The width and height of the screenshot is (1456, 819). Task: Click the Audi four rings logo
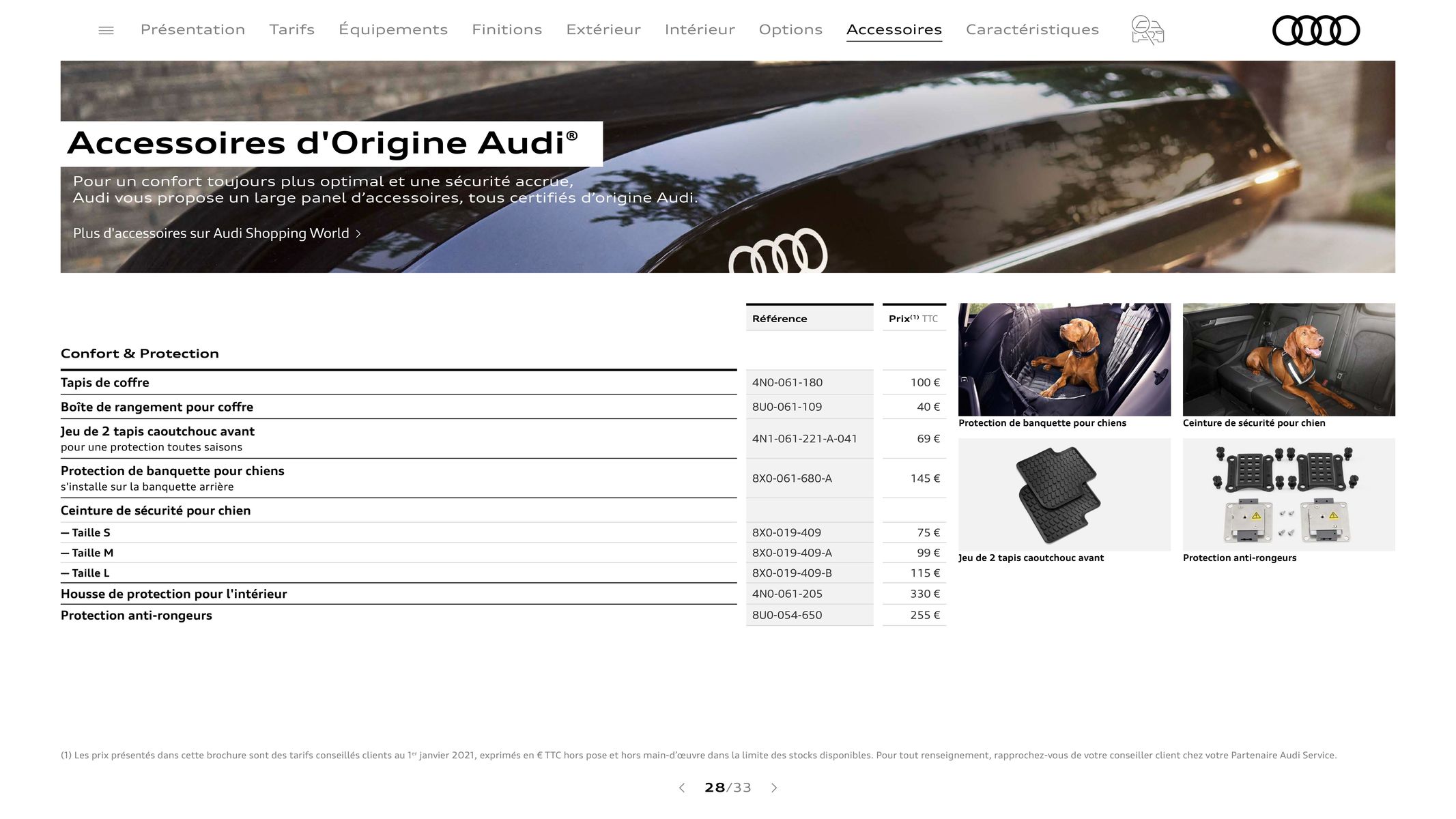1316,30
